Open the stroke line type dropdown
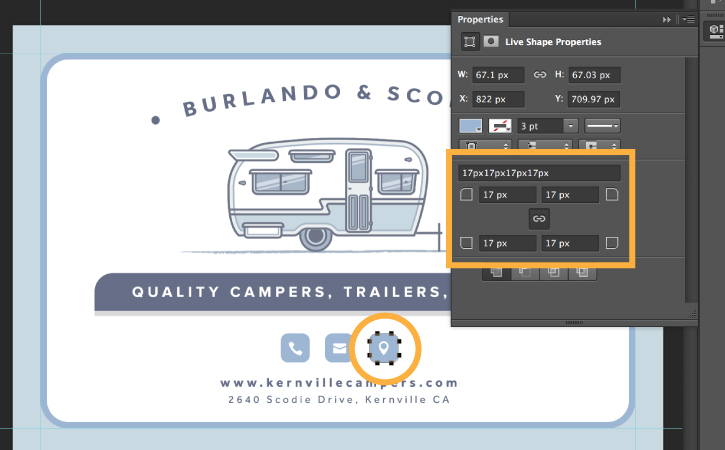This screenshot has width=725, height=450. pos(602,126)
